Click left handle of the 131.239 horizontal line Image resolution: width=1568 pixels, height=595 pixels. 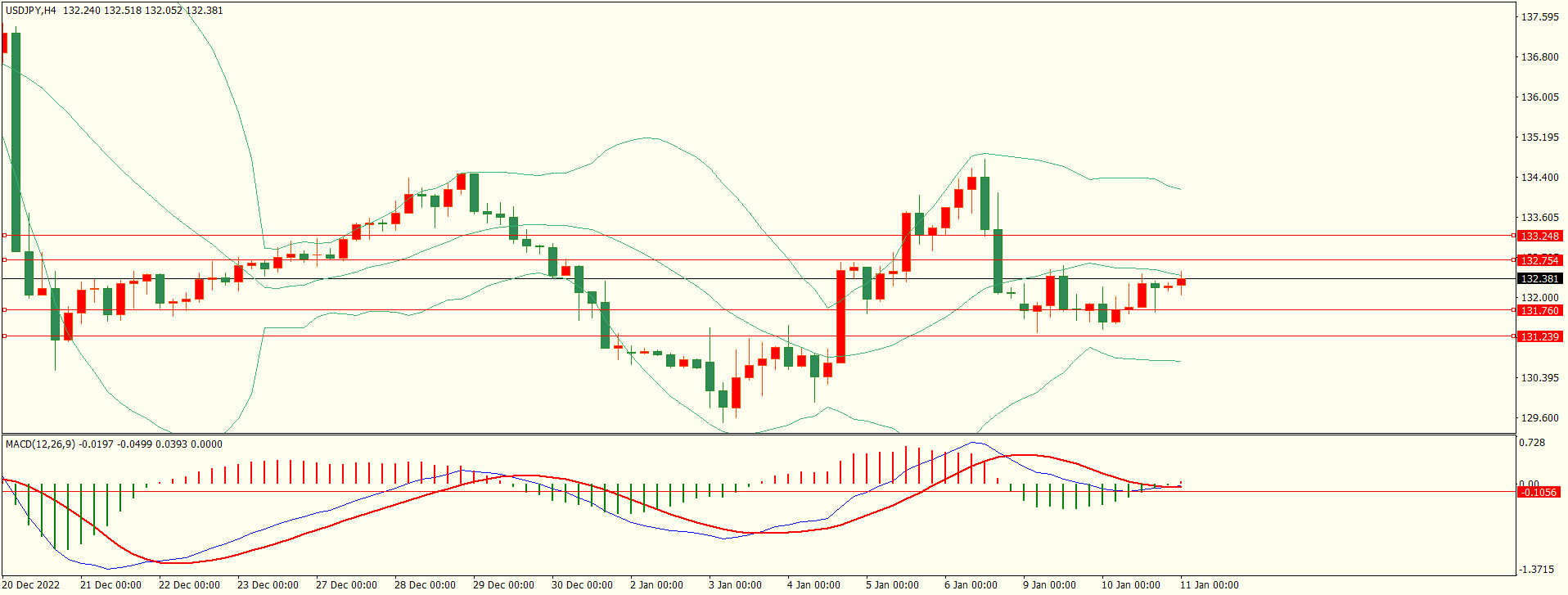click(x=4, y=336)
